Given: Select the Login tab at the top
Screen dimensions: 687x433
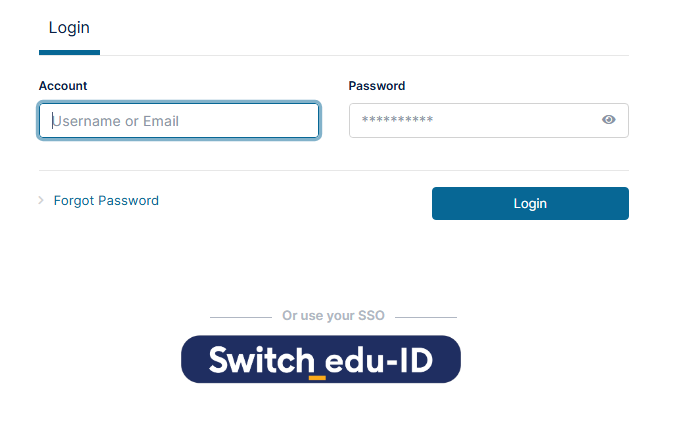Looking at the screenshot, I should (x=69, y=28).
